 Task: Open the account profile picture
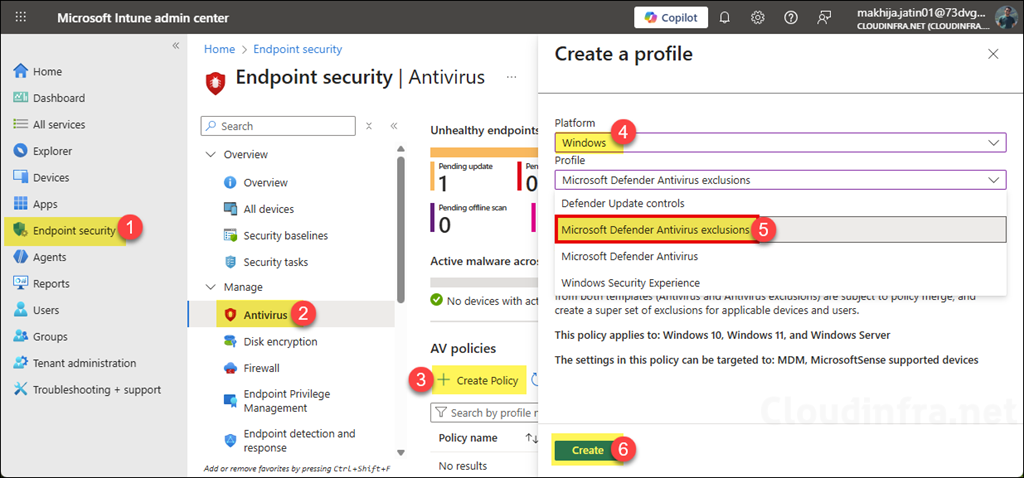pos(1006,18)
